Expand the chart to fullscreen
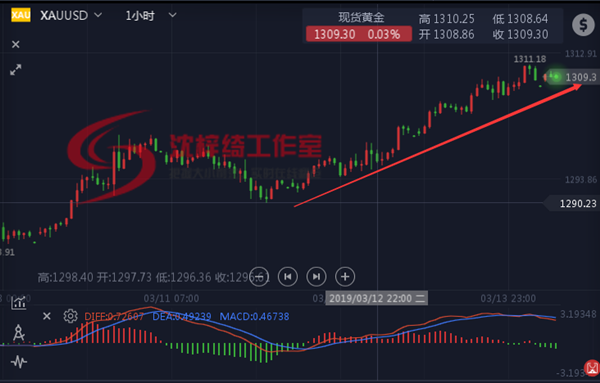The height and width of the screenshot is (383, 600). pos(16,70)
